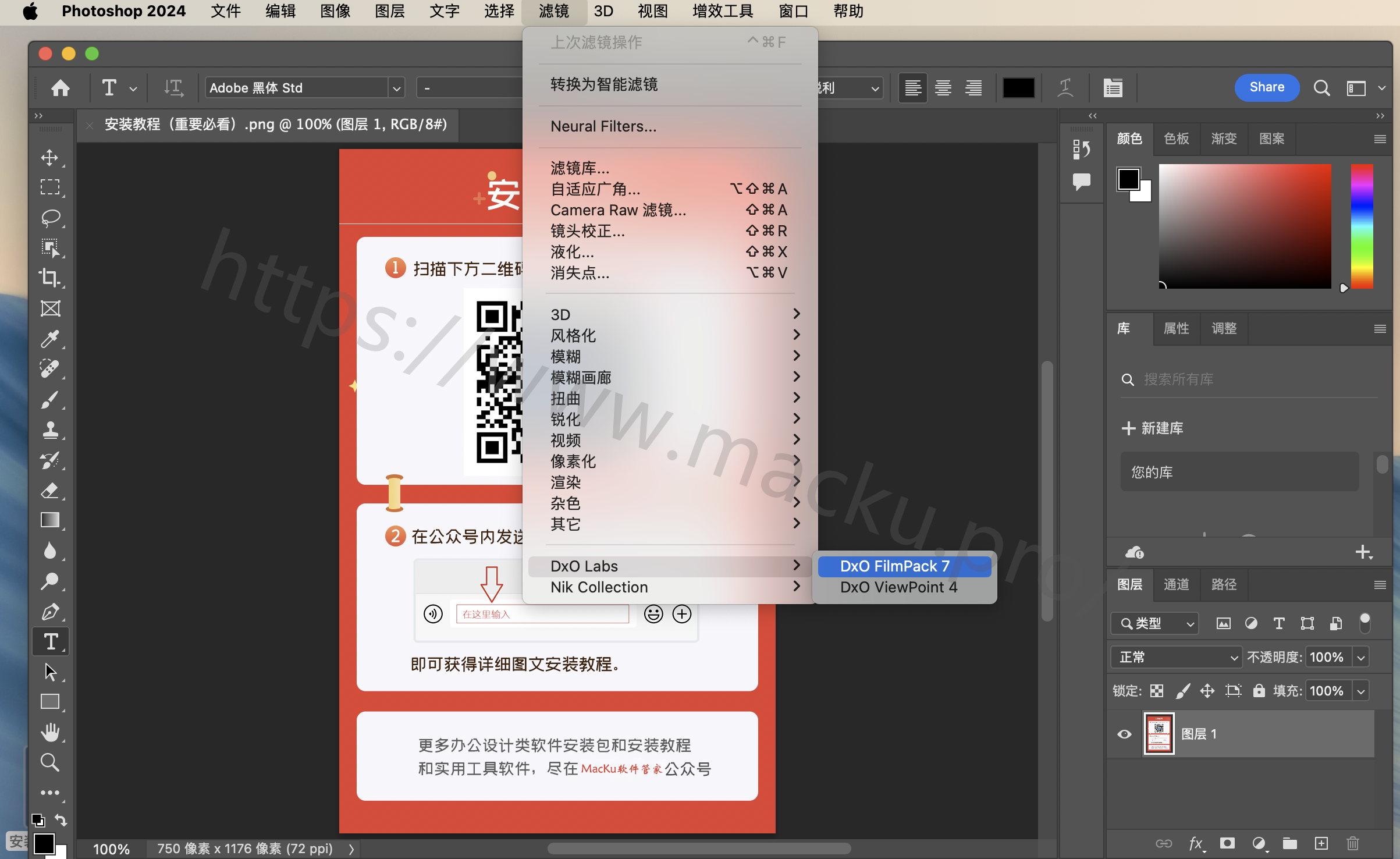Toggle visibility of 图层 1
The height and width of the screenshot is (859, 1400).
1125,734
